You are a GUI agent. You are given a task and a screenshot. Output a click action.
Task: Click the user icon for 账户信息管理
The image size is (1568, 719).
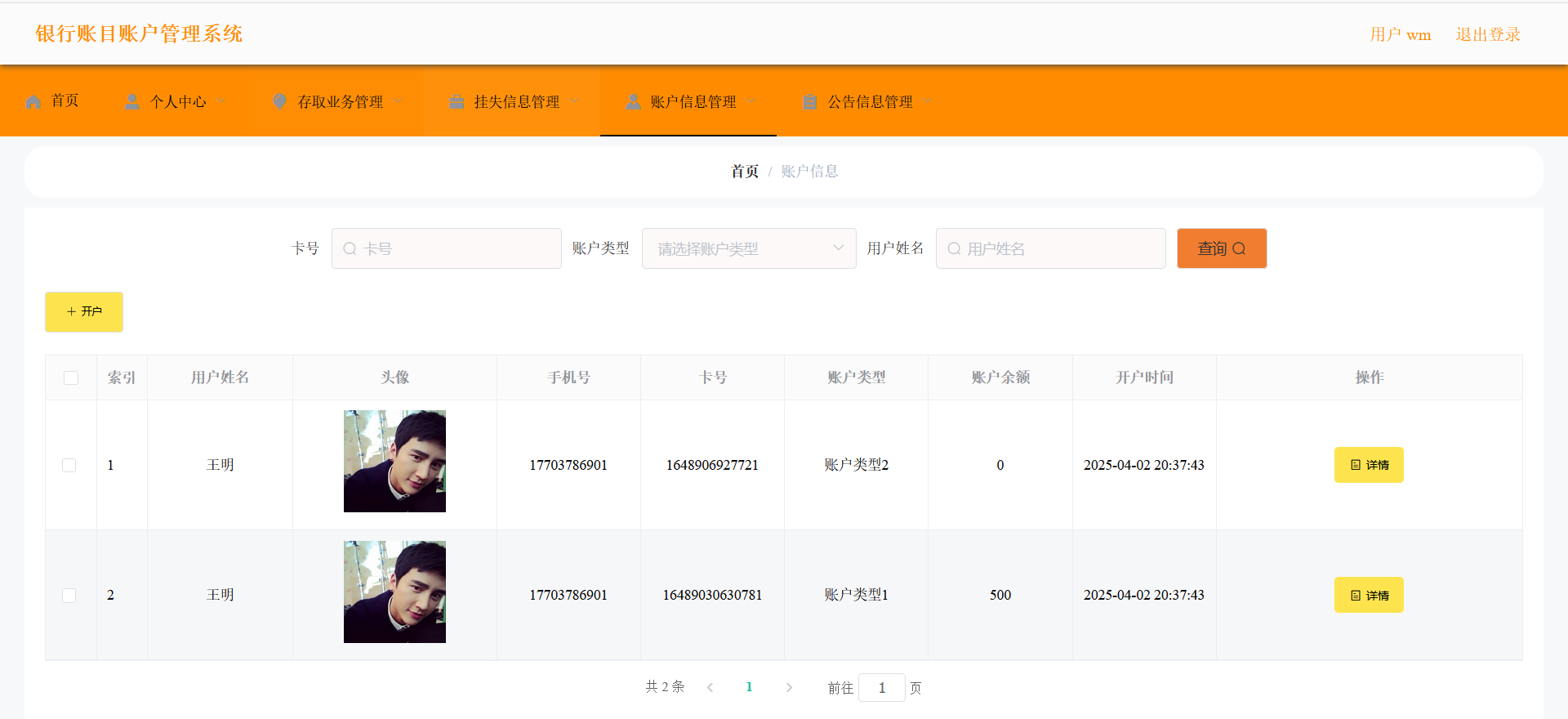coord(633,102)
